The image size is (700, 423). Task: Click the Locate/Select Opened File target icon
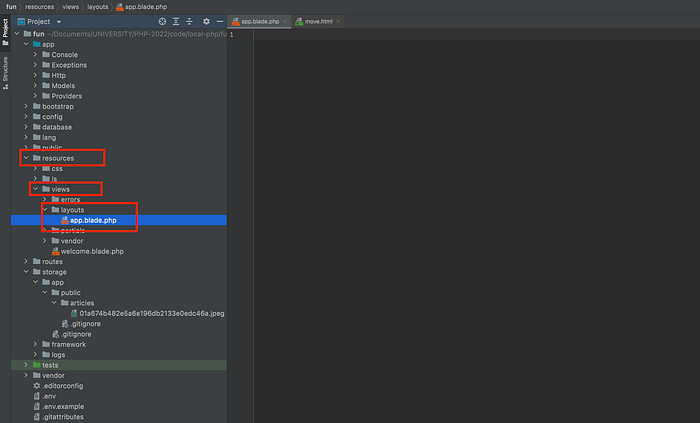[162, 21]
